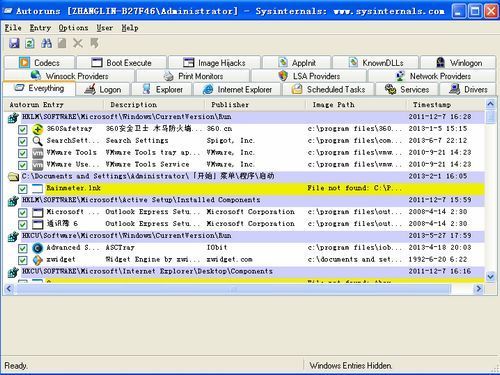Click the VMware Use... entry icon

37,165
